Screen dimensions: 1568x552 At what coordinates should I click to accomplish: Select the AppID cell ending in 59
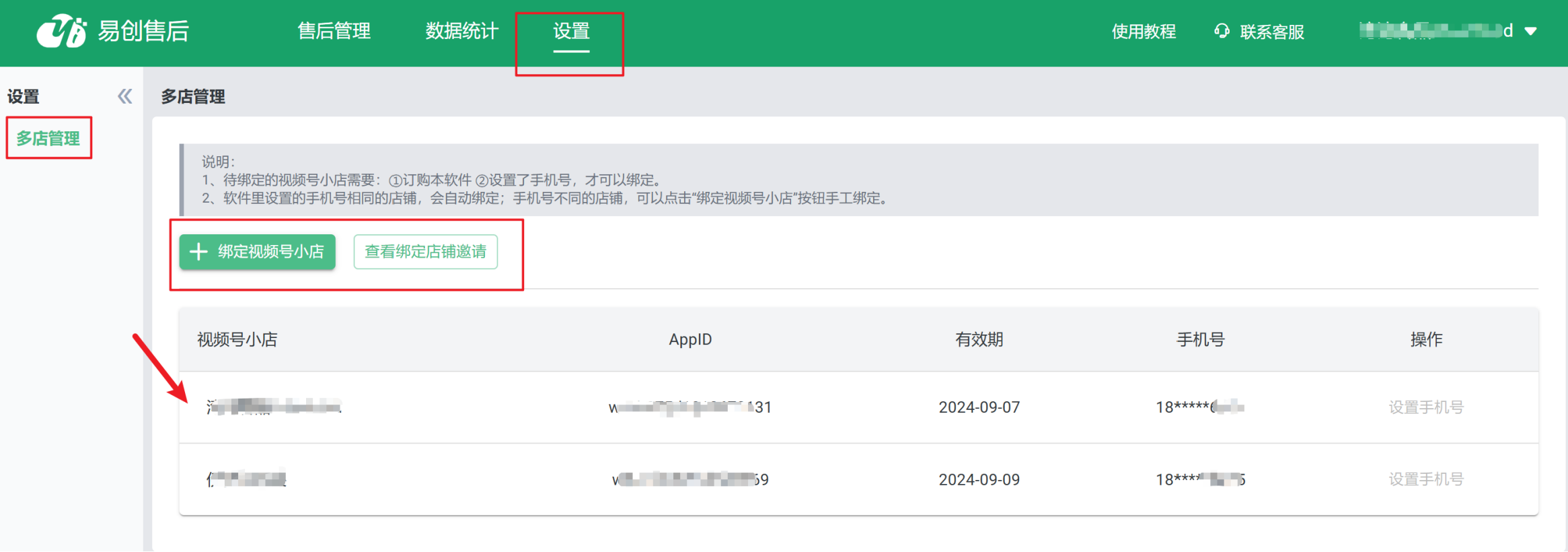pos(690,479)
